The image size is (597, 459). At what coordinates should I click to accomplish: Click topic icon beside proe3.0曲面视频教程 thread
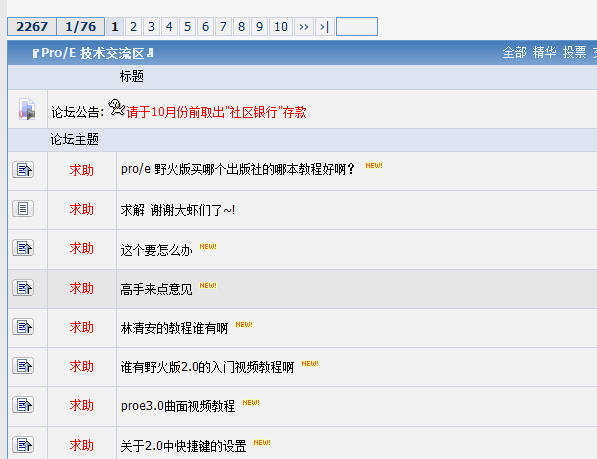coord(23,405)
